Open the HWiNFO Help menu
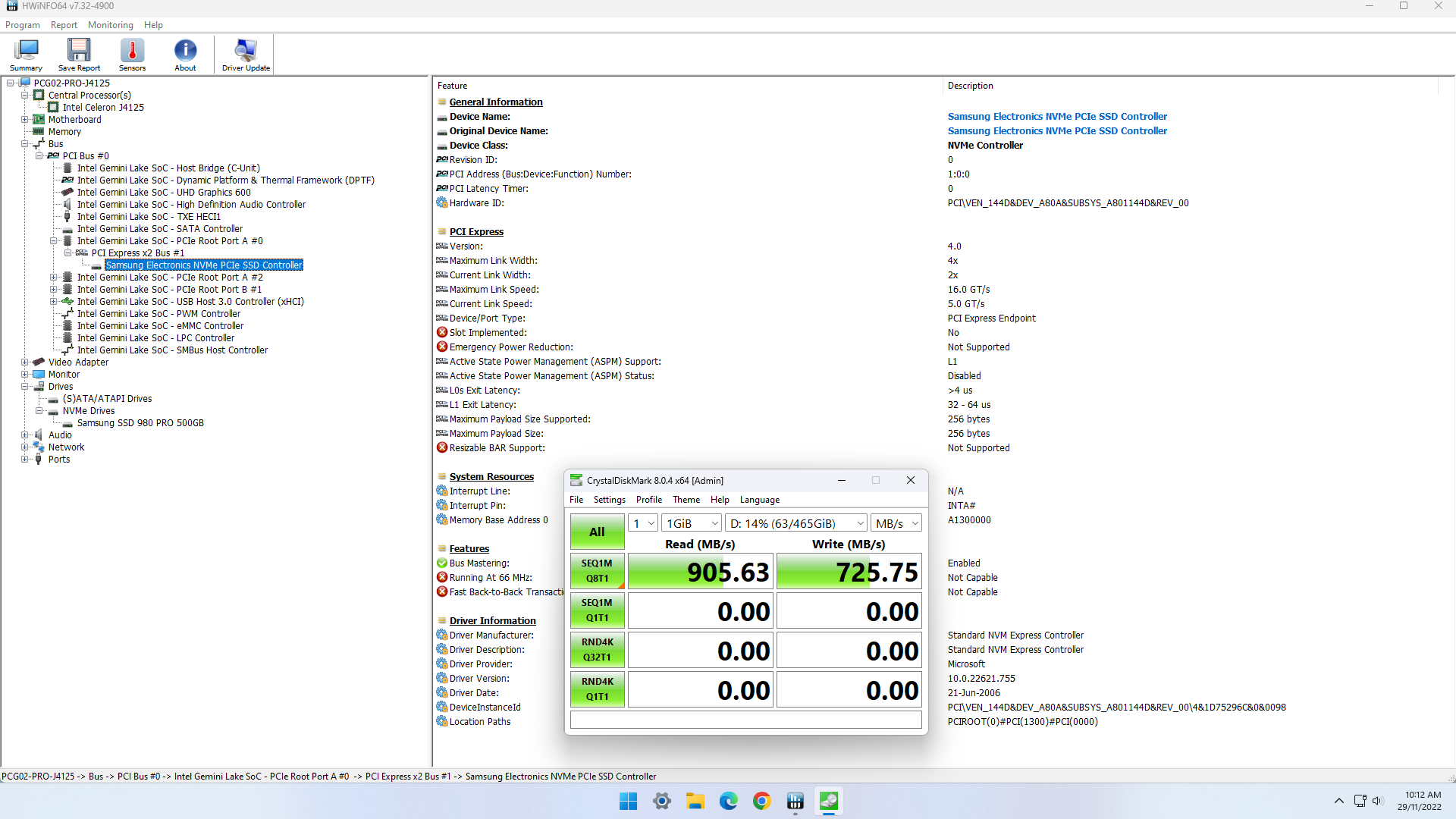Viewport: 1456px width, 819px height. 153,25
